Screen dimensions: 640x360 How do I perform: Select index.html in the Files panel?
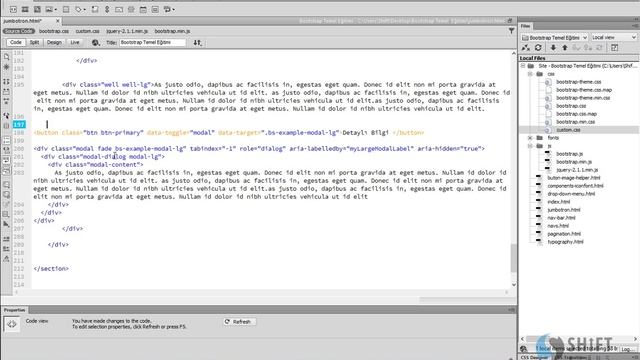pyautogui.click(x=559, y=202)
